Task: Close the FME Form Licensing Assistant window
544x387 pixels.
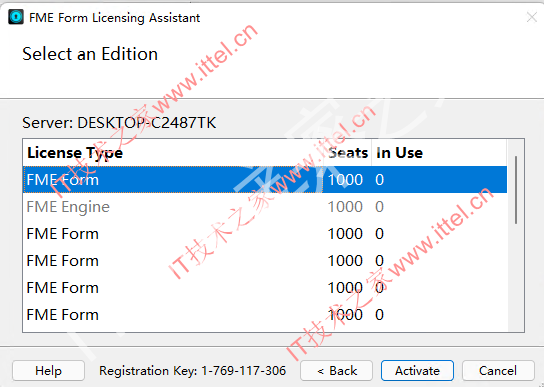Action: pyautogui.click(x=532, y=17)
